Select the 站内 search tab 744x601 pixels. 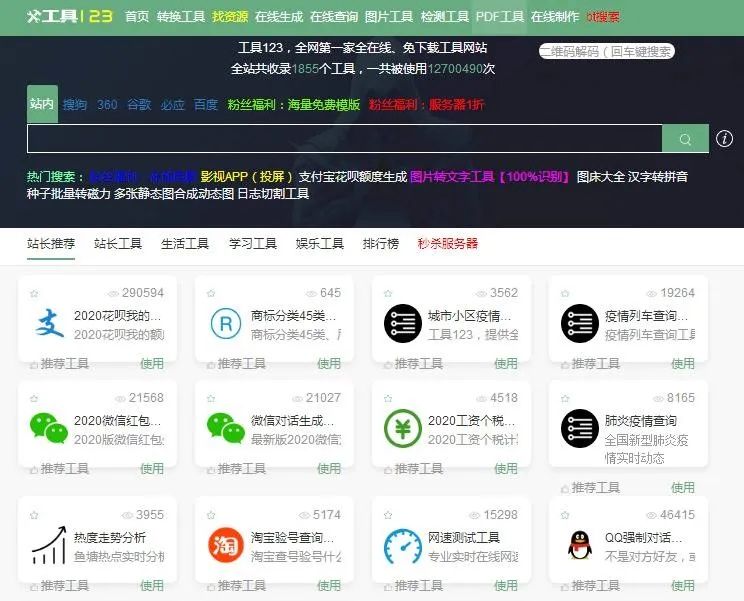pyautogui.click(x=42, y=104)
